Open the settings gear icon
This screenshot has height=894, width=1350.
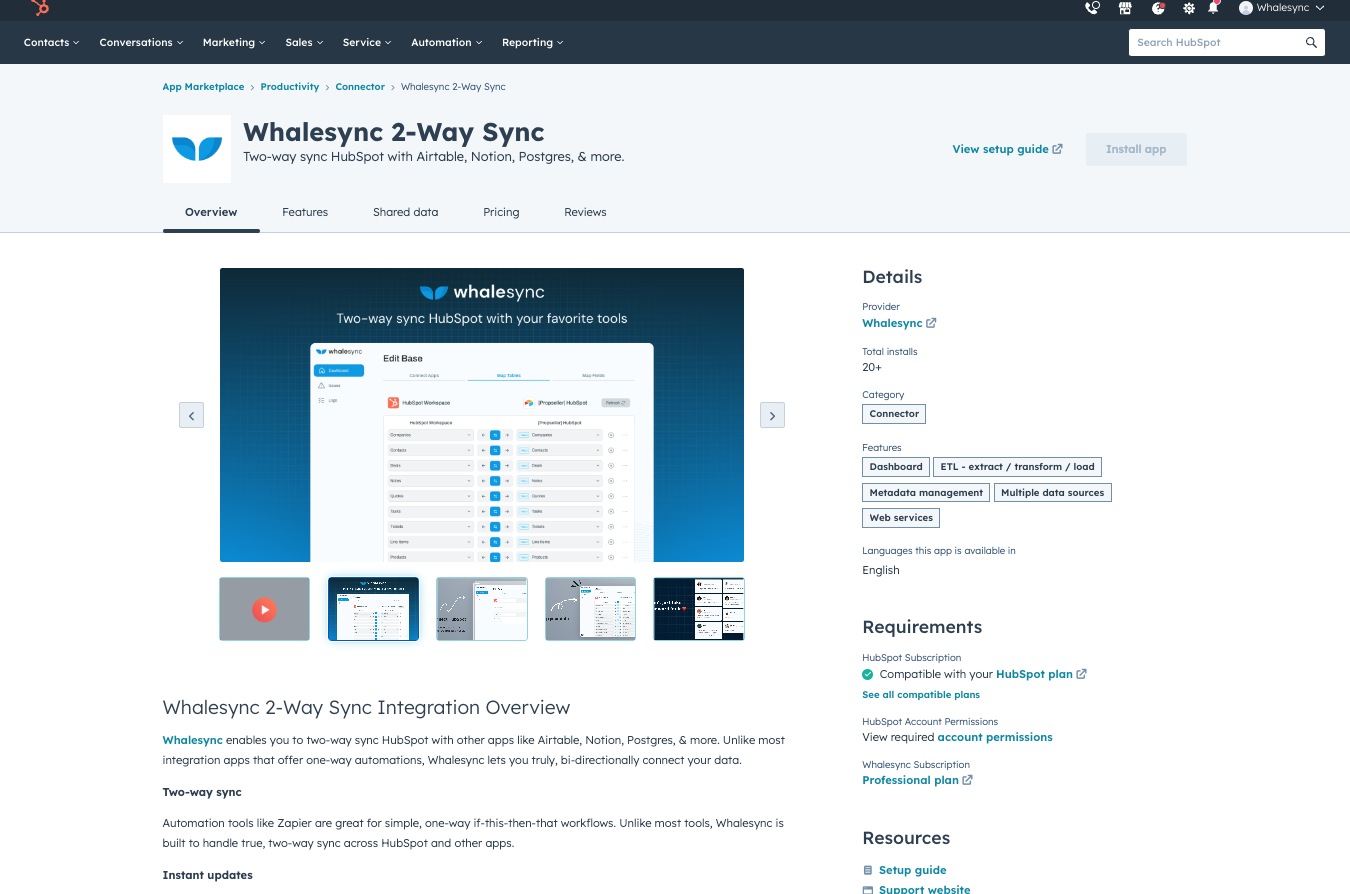click(x=1189, y=8)
